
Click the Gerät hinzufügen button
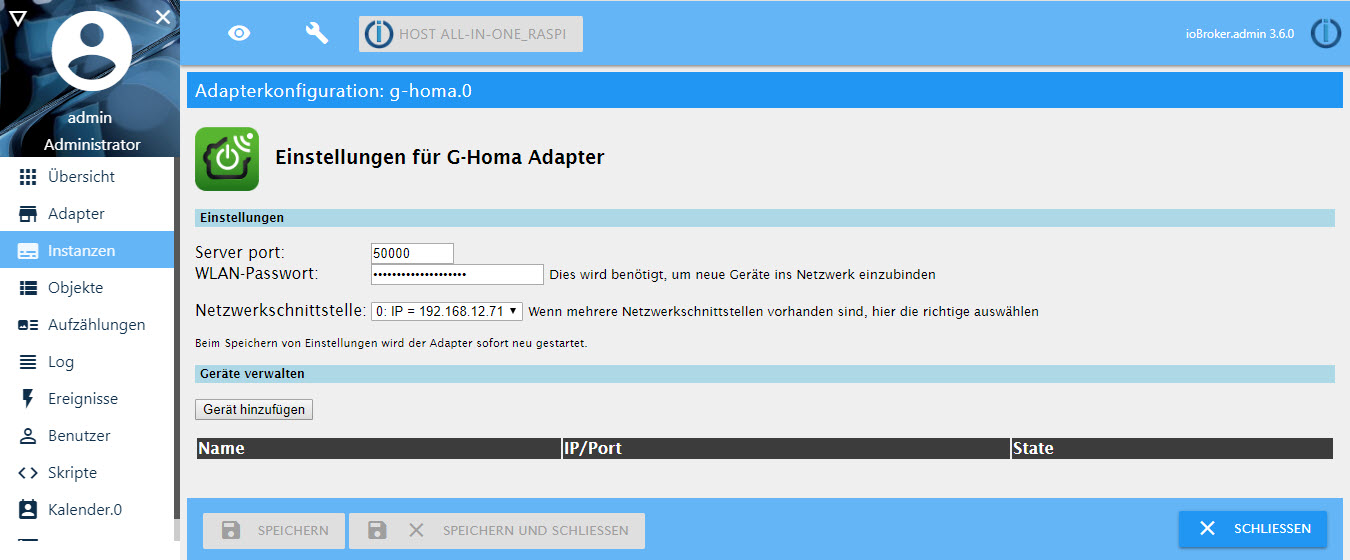pyautogui.click(x=254, y=409)
